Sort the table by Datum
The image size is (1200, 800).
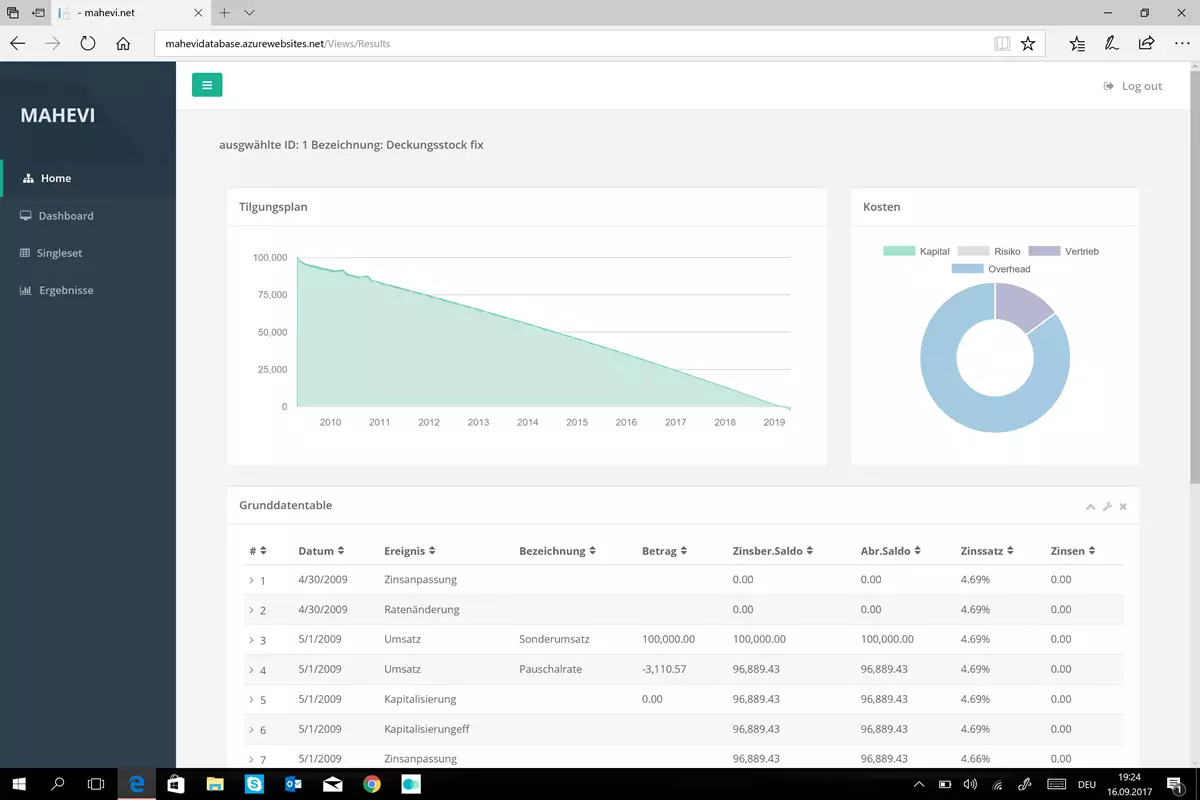click(321, 550)
